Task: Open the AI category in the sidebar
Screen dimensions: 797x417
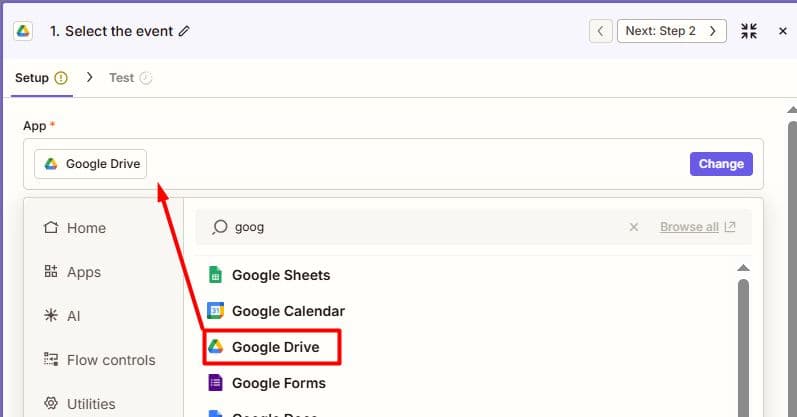Action: (62, 316)
